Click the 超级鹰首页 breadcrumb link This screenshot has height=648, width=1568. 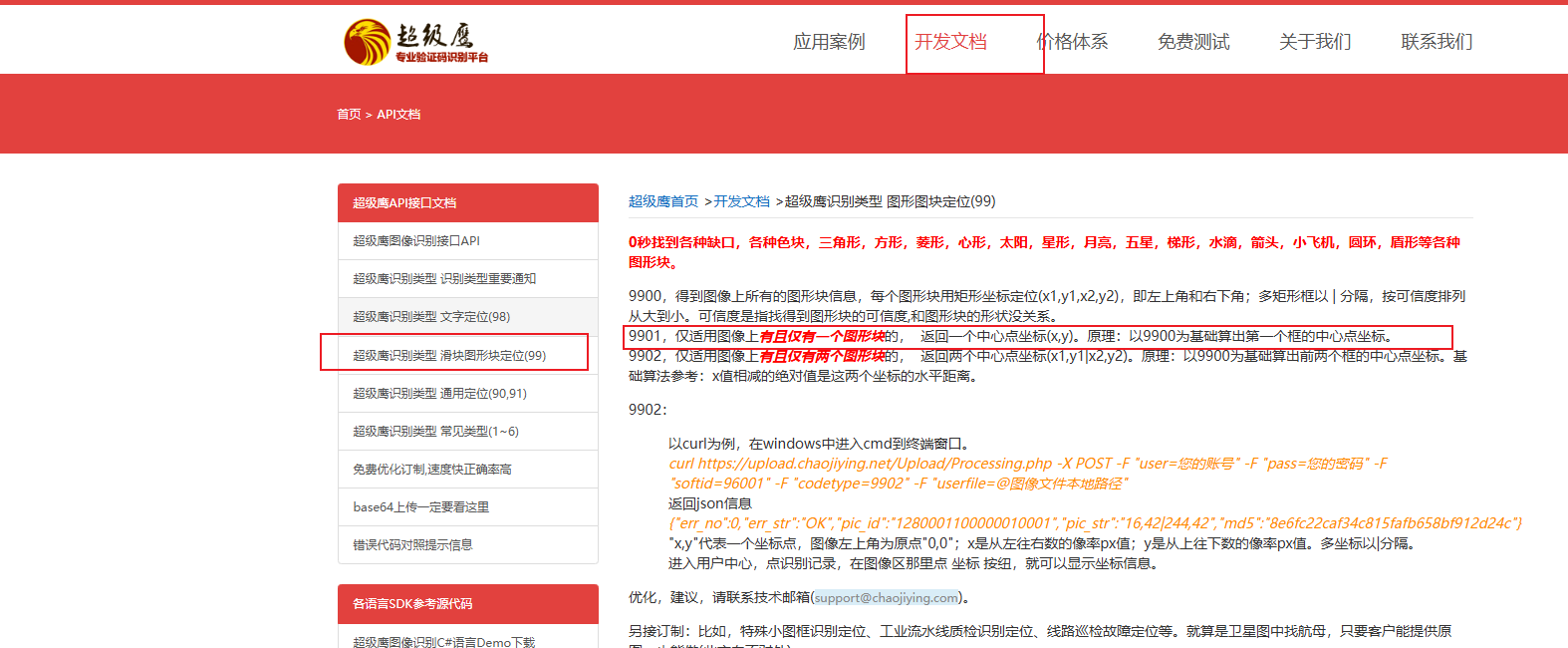click(663, 201)
